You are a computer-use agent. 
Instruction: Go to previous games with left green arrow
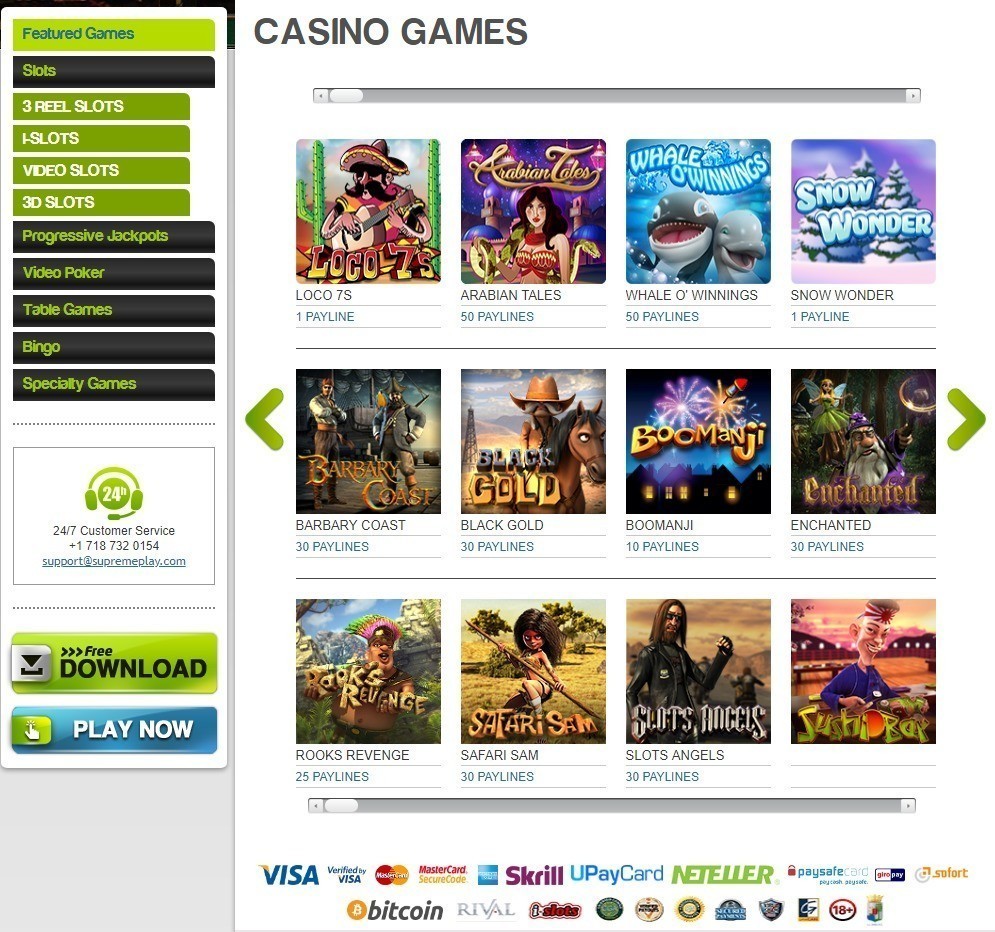pyautogui.click(x=265, y=419)
